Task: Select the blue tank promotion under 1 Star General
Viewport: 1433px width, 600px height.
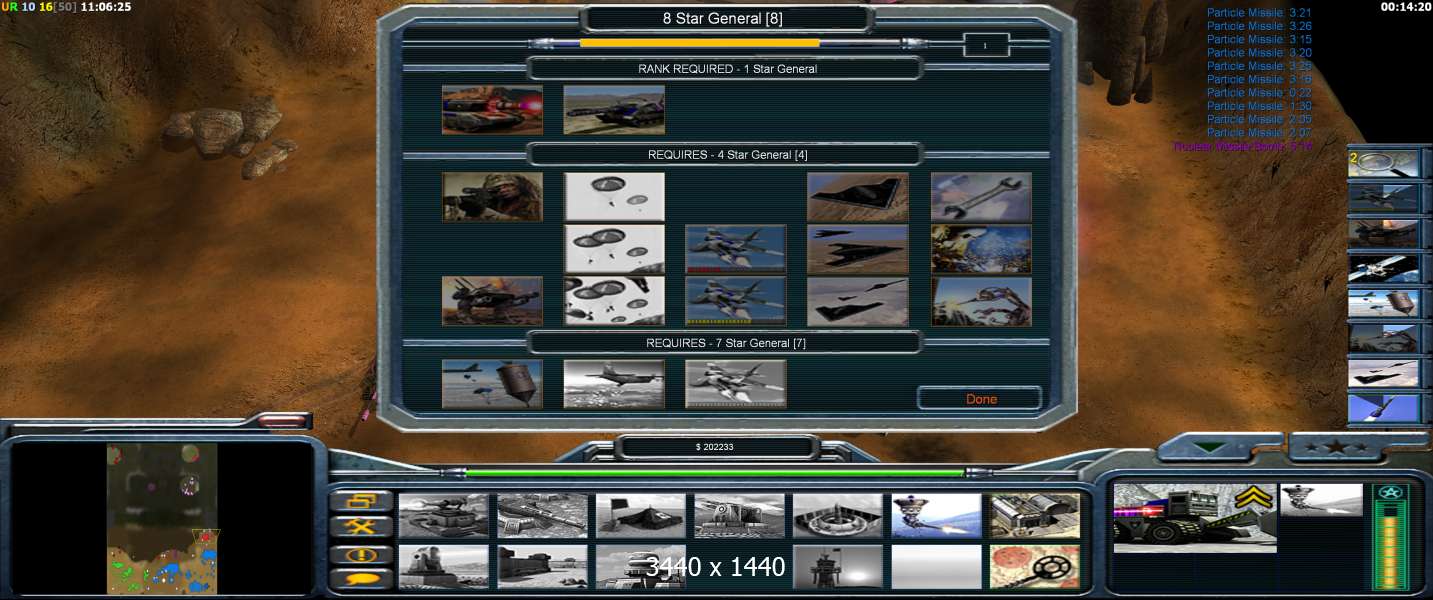Action: click(x=614, y=109)
